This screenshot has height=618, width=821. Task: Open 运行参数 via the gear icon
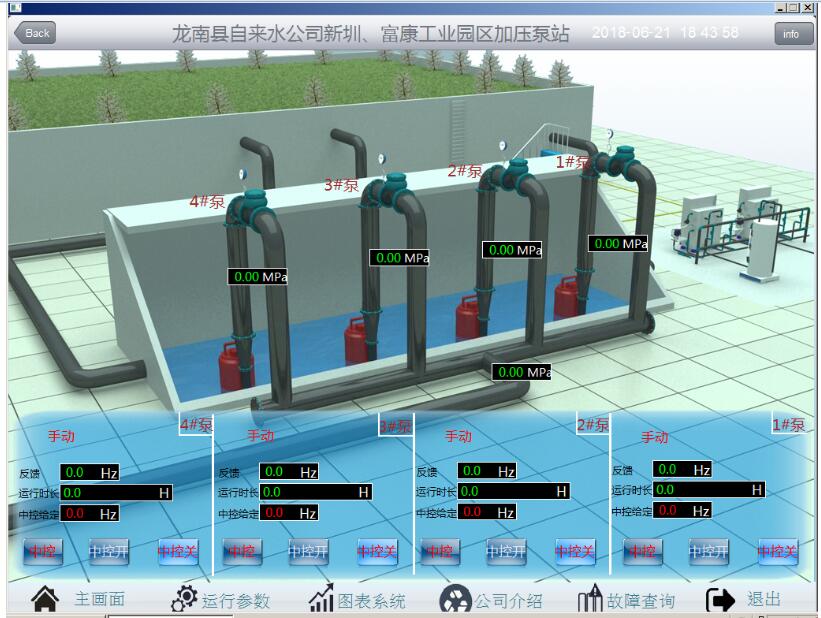pyautogui.click(x=183, y=599)
